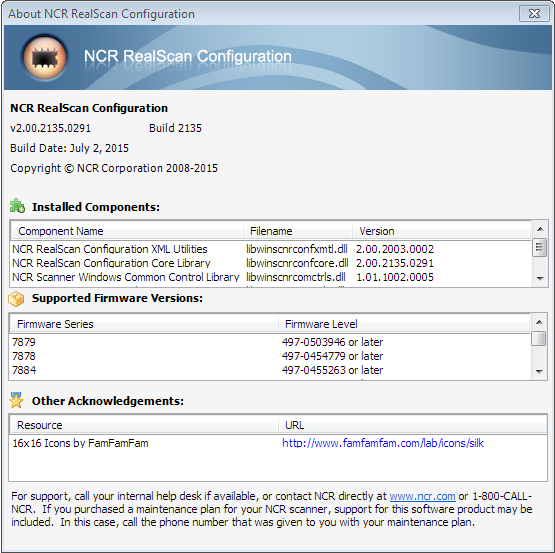Click the NCR RealScan chip logo icon

pos(45,57)
